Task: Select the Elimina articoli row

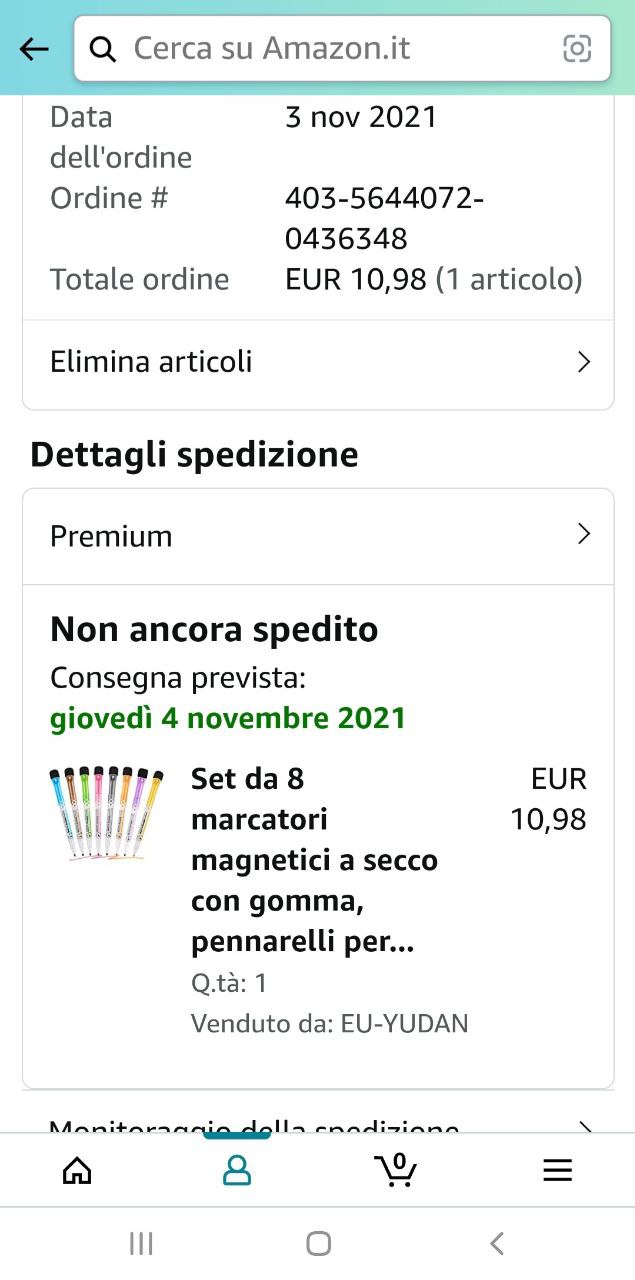Action: coord(318,362)
